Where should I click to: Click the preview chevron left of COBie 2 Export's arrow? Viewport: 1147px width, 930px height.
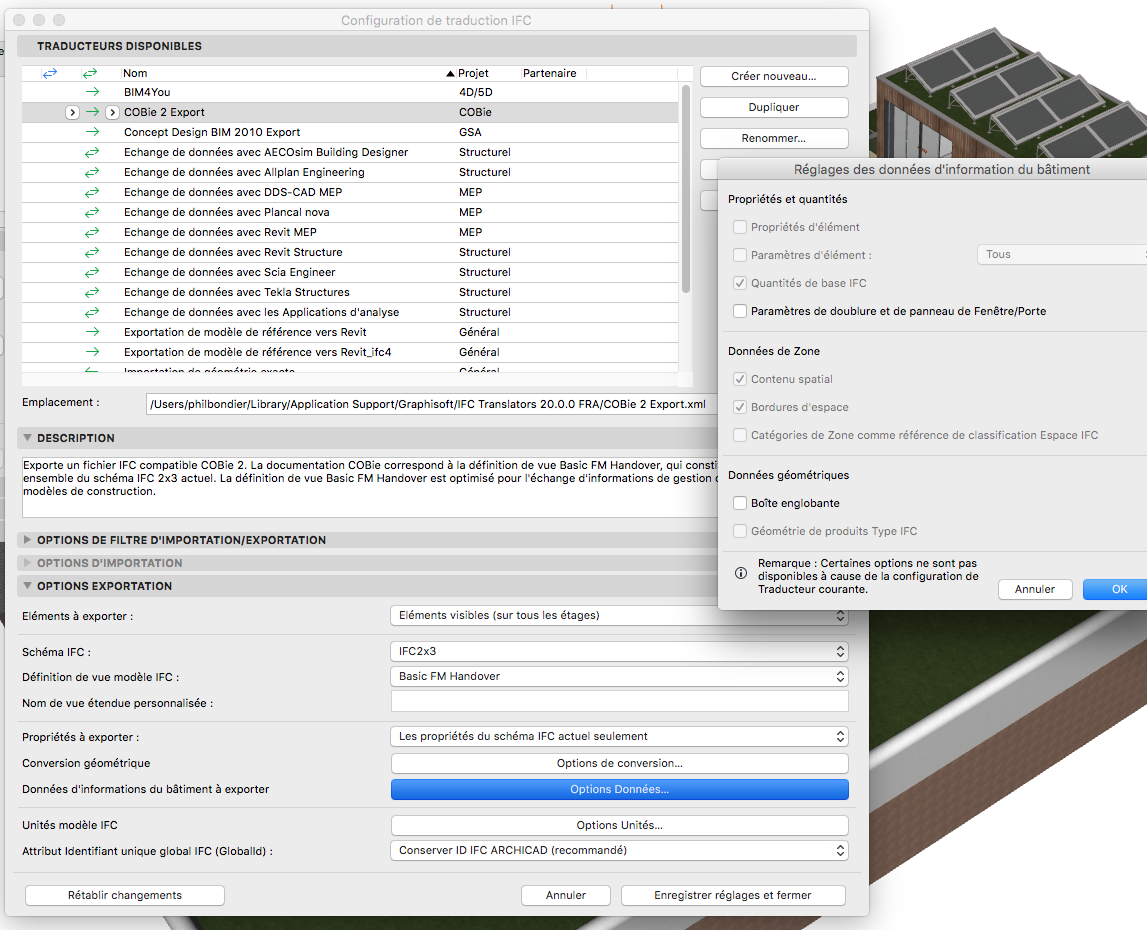(x=72, y=112)
